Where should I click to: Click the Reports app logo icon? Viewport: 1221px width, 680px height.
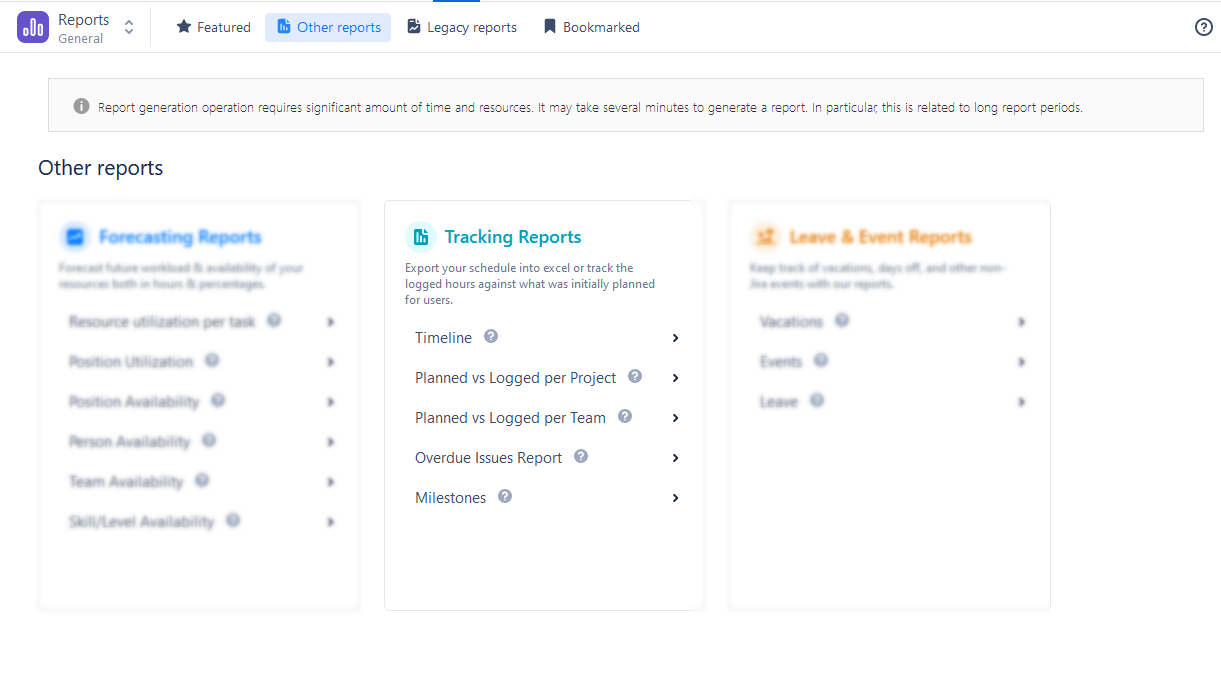tap(33, 26)
